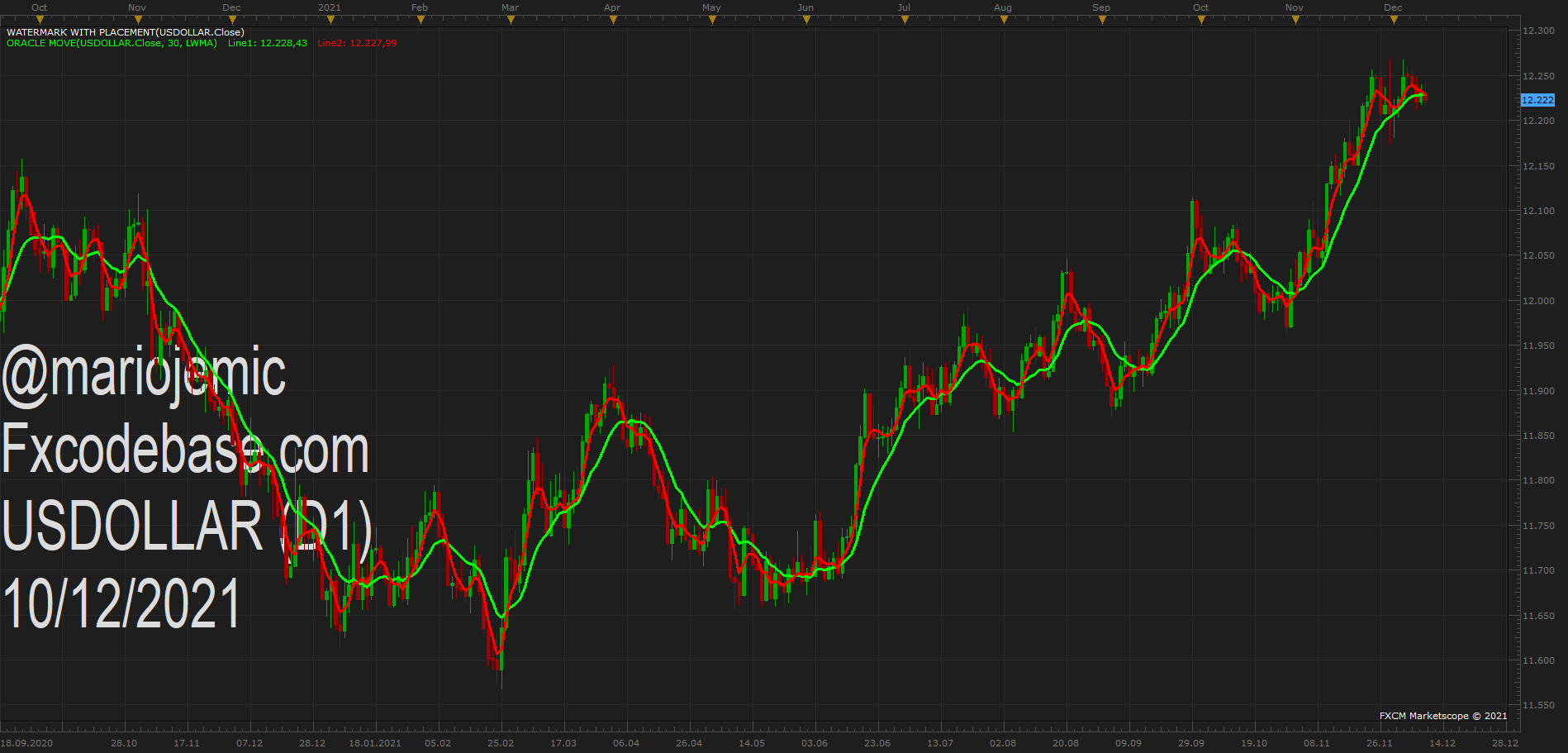1568x753 pixels.
Task: Click the 14.12 date axis label
Action: 1442,743
